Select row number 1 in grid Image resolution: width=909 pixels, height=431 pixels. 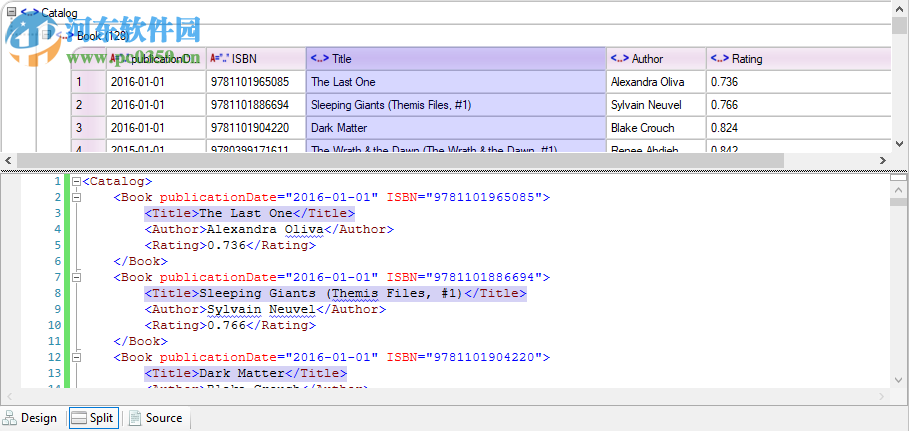(x=89, y=82)
